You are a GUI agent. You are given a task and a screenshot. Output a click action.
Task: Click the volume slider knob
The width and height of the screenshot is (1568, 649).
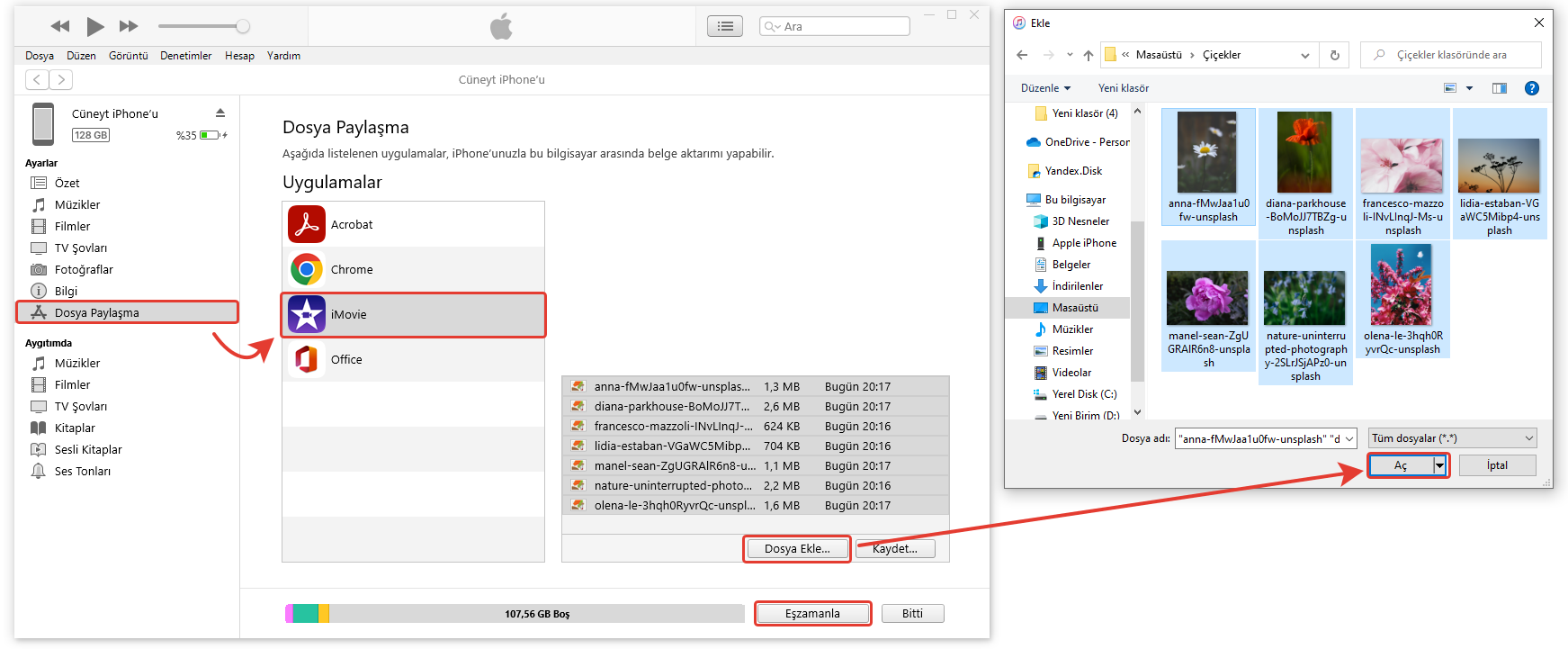tap(243, 26)
